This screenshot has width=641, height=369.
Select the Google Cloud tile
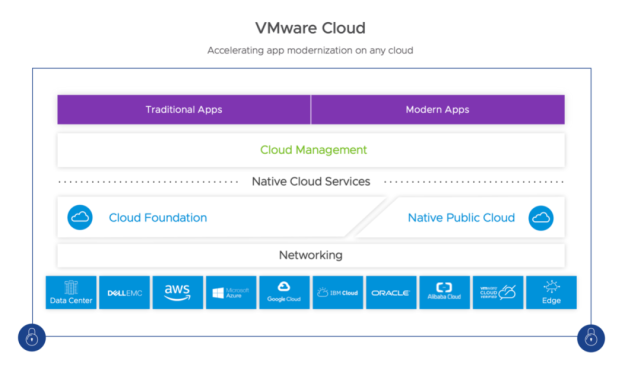(285, 292)
